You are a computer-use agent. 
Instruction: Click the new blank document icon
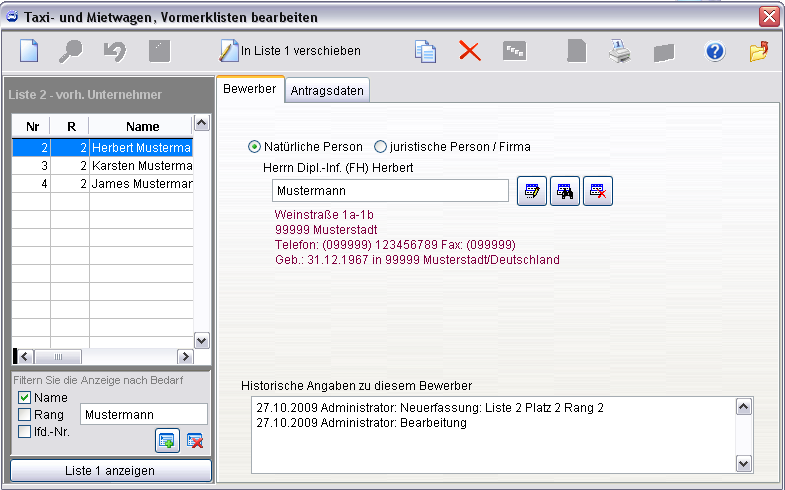(x=28, y=51)
